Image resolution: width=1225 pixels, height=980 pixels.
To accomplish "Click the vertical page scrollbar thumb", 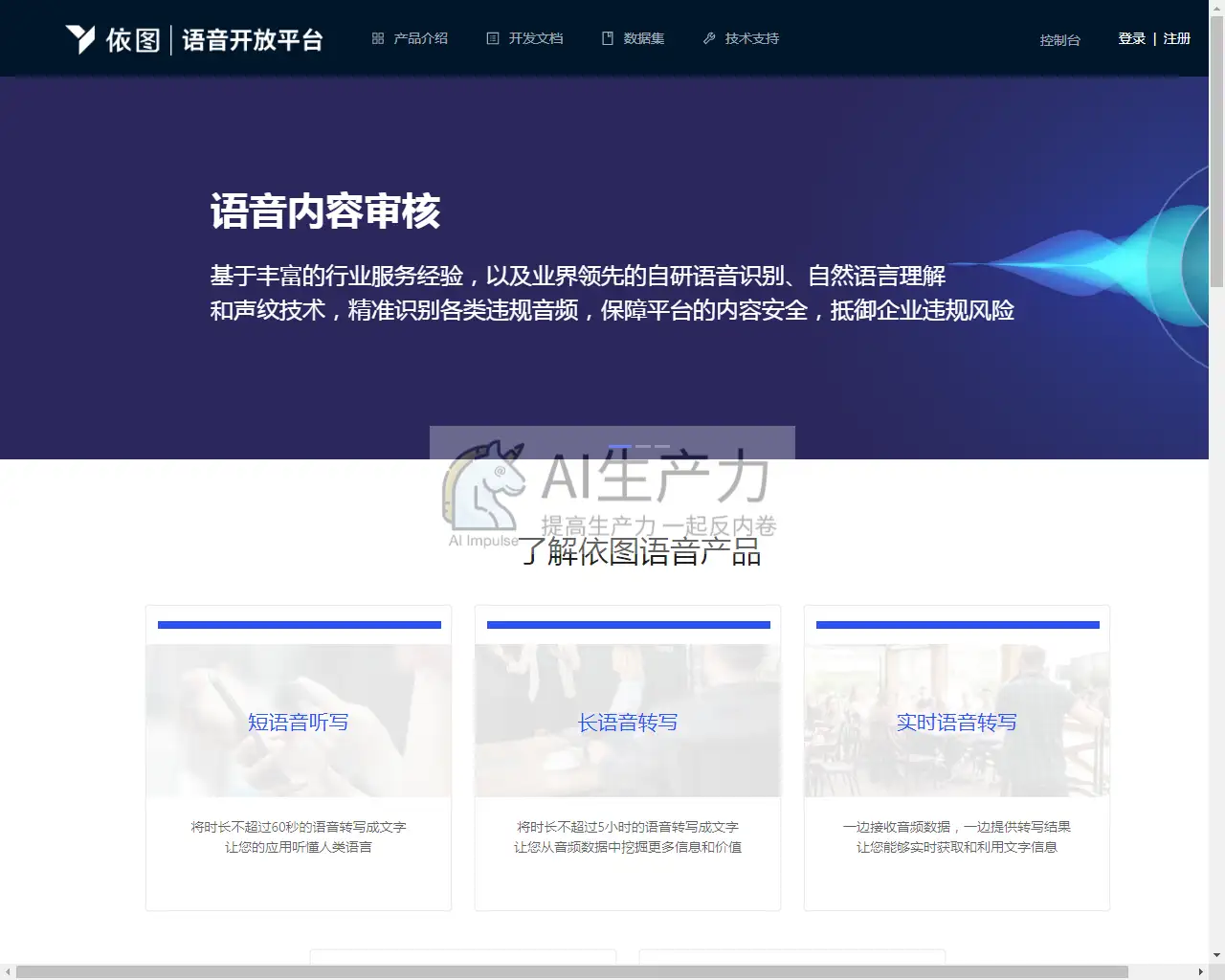I will 1216,151.
